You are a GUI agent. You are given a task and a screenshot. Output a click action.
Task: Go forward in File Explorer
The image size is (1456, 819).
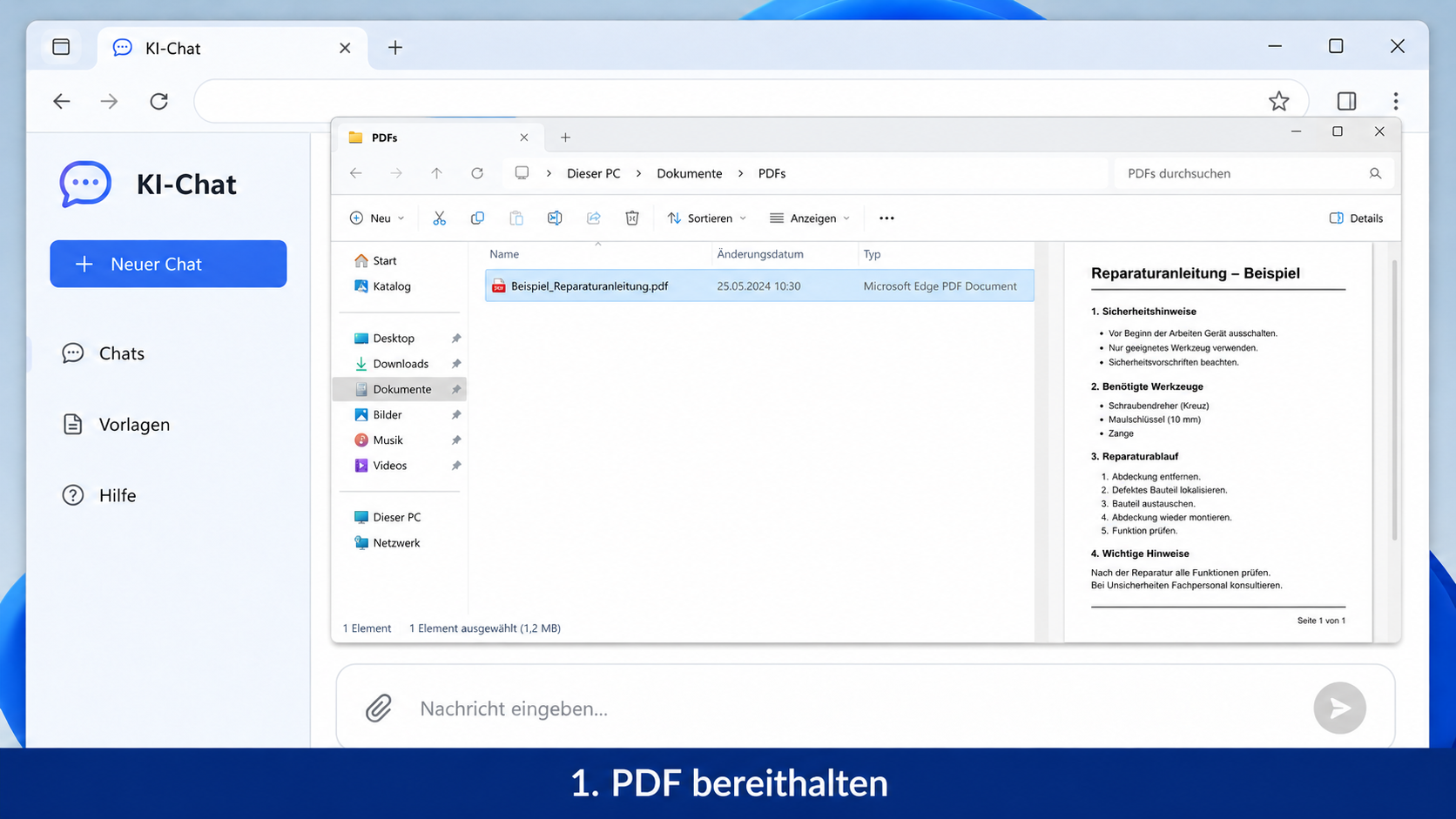pos(396,173)
